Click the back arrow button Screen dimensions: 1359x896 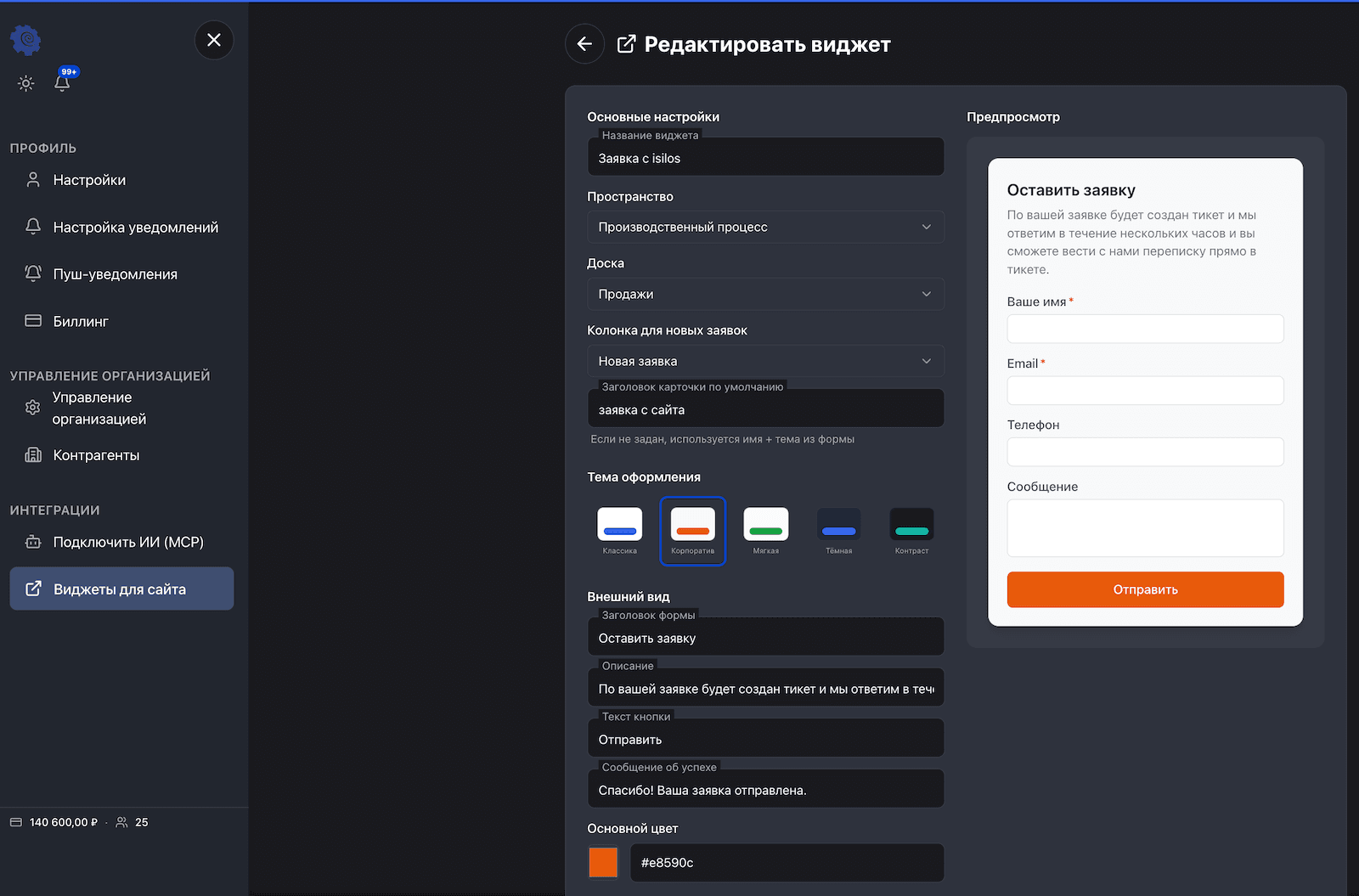[584, 44]
